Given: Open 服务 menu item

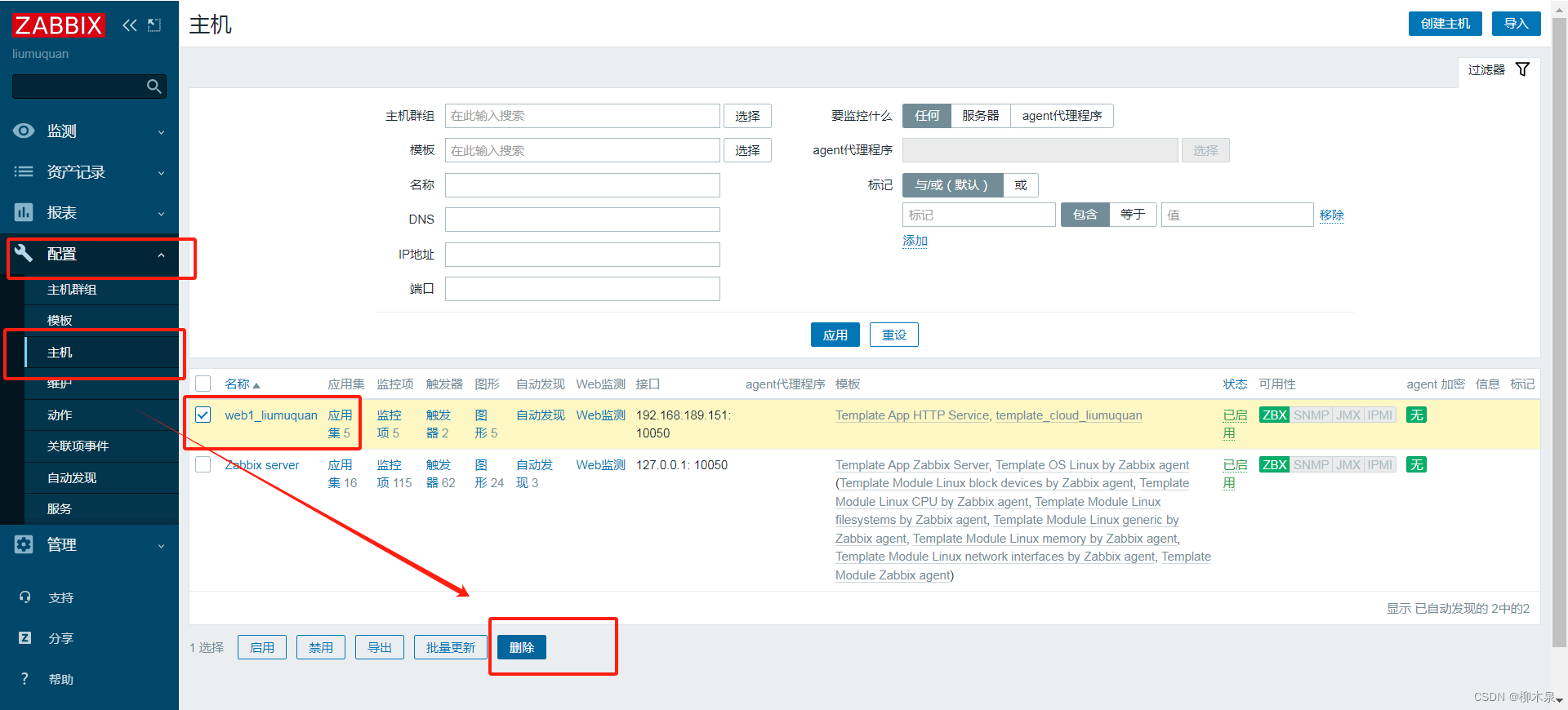Looking at the screenshot, I should 101,509.
